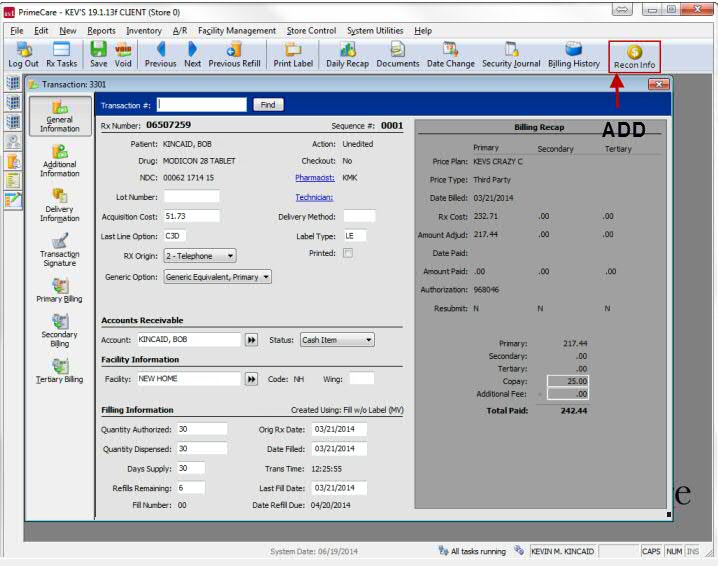This screenshot has height=566, width=718.
Task: Click the Last Line Option field
Action: 174,236
